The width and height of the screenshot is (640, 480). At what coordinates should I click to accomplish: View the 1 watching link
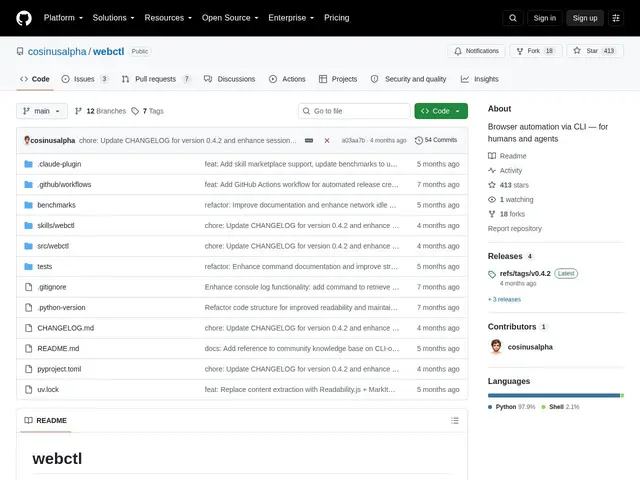pyautogui.click(x=511, y=200)
